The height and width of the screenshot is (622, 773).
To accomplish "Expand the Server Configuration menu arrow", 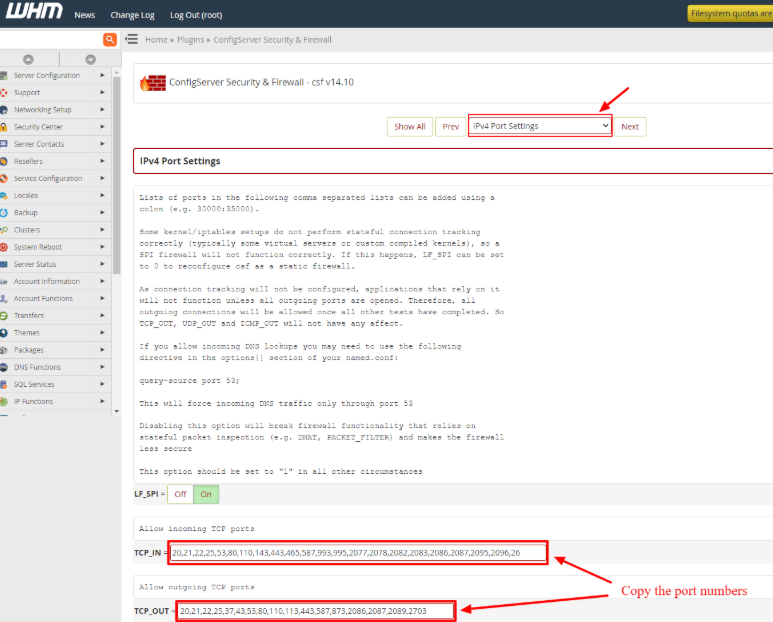I will tap(103, 75).
